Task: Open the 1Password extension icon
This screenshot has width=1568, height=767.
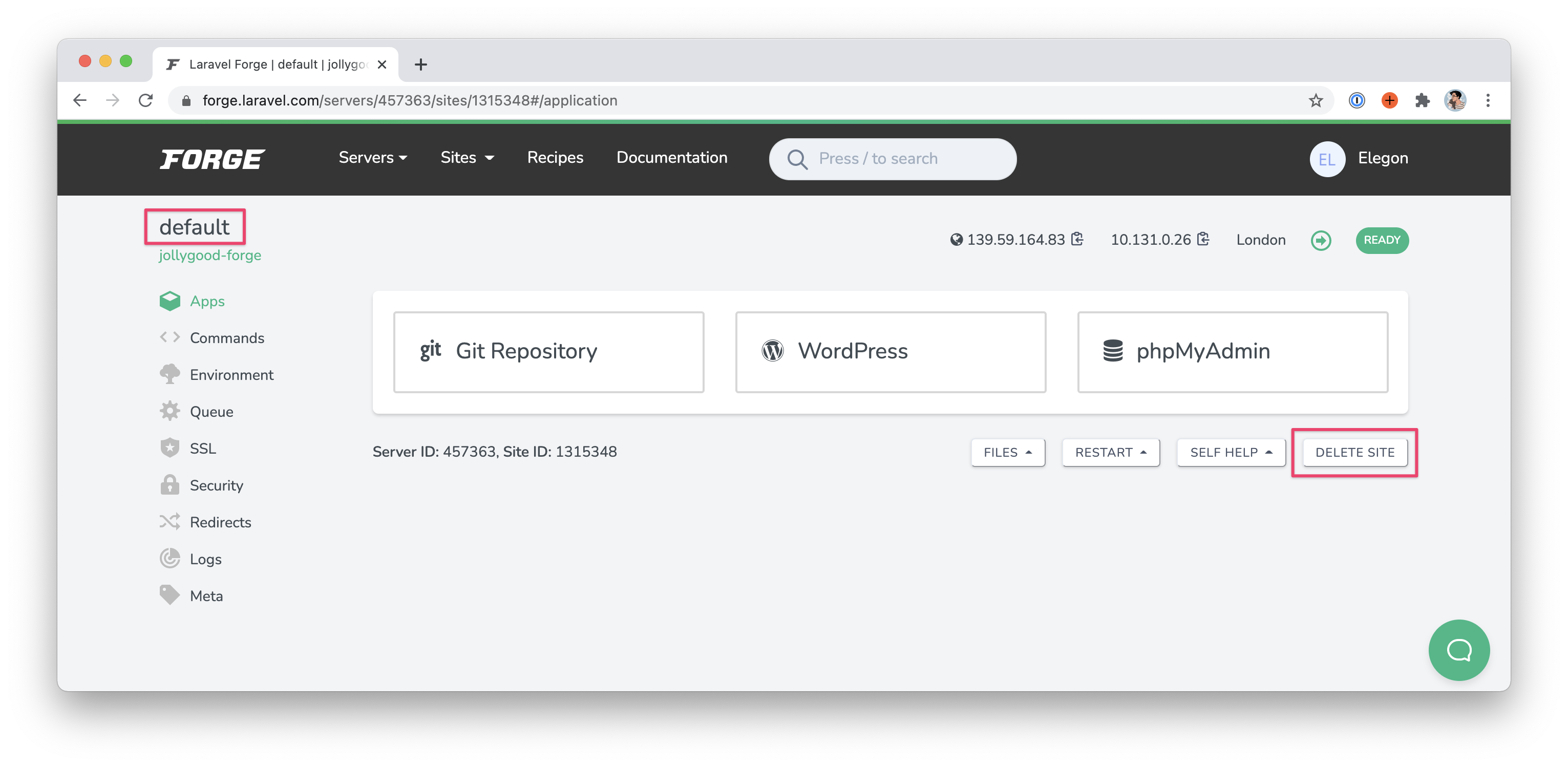Action: click(x=1357, y=100)
